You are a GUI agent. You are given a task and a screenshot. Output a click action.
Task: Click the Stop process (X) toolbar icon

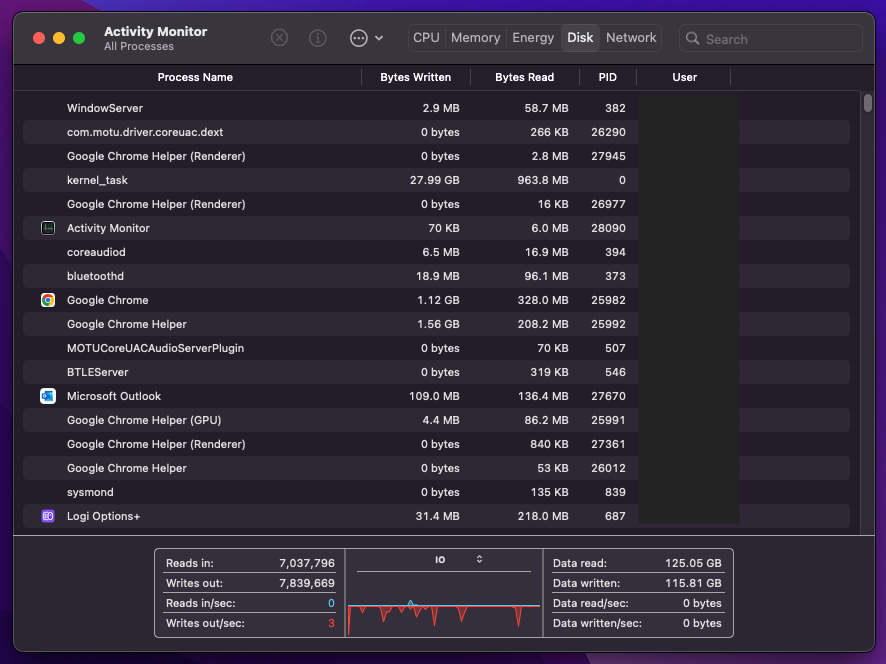pos(279,38)
